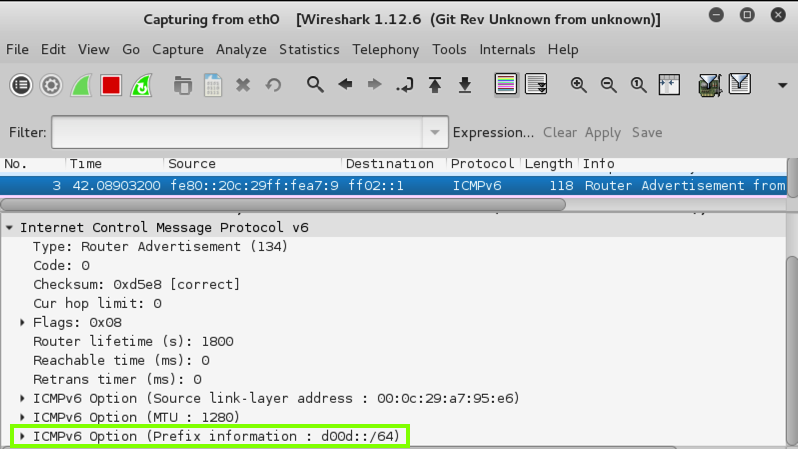The height and width of the screenshot is (449, 798).
Task: Sort by Protocol column header
Action: 483,164
